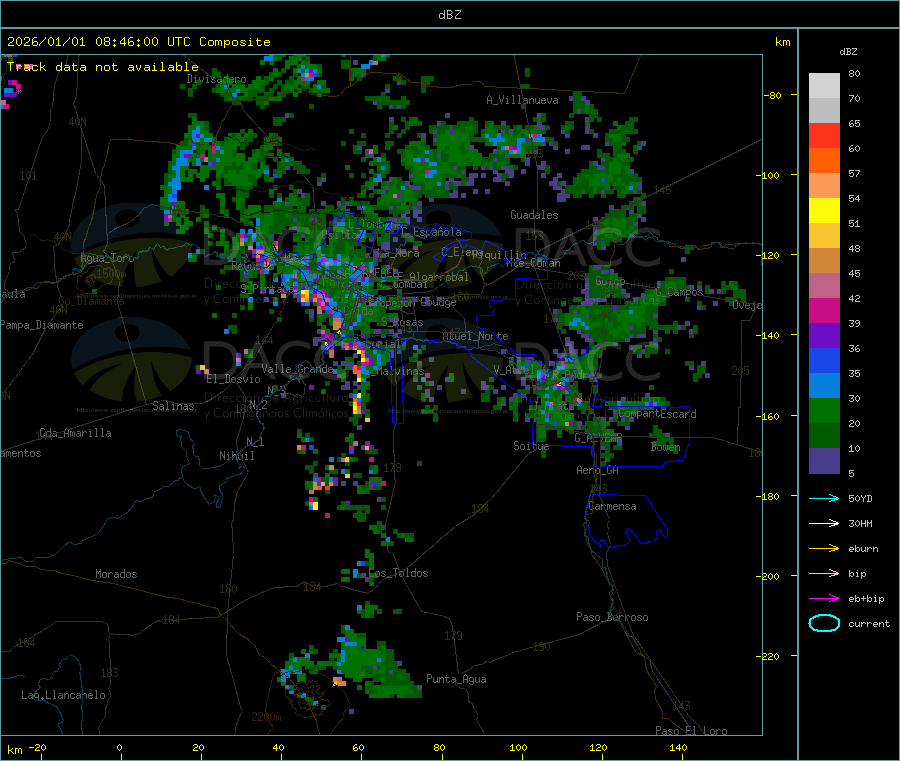Image resolution: width=900 pixels, height=761 pixels.
Task: Click the eburn yellow arrow legend icon
Action: [824, 548]
